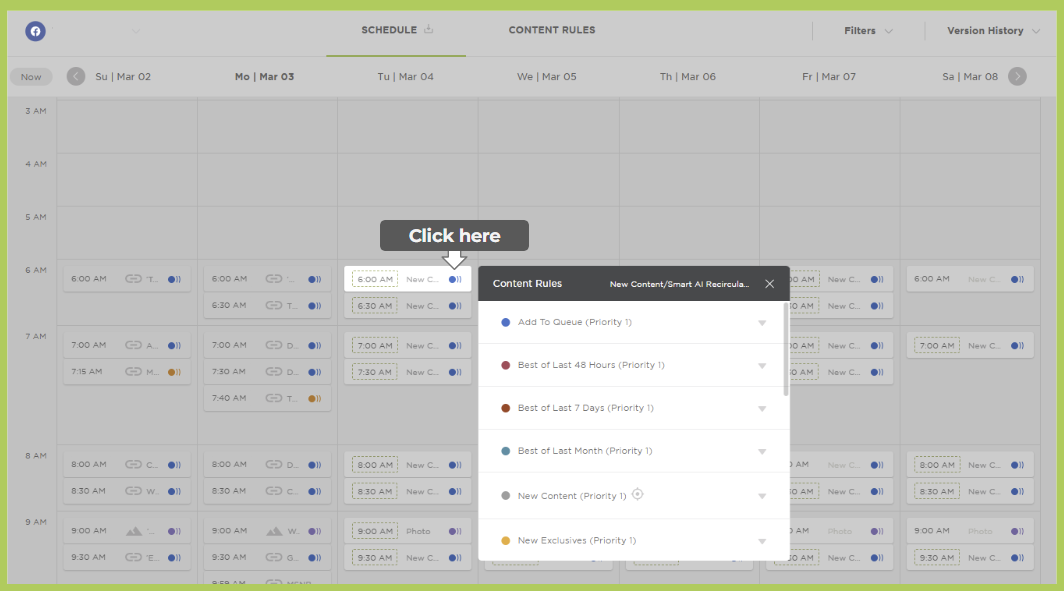Click the download icon beside SCHEDULE
The width and height of the screenshot is (1064, 591).
click(x=429, y=30)
